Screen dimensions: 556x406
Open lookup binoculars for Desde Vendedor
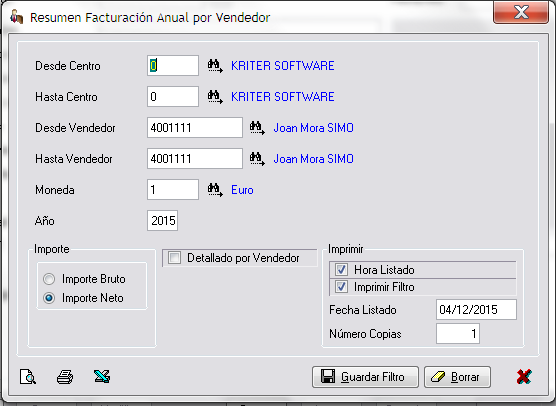[257, 128]
